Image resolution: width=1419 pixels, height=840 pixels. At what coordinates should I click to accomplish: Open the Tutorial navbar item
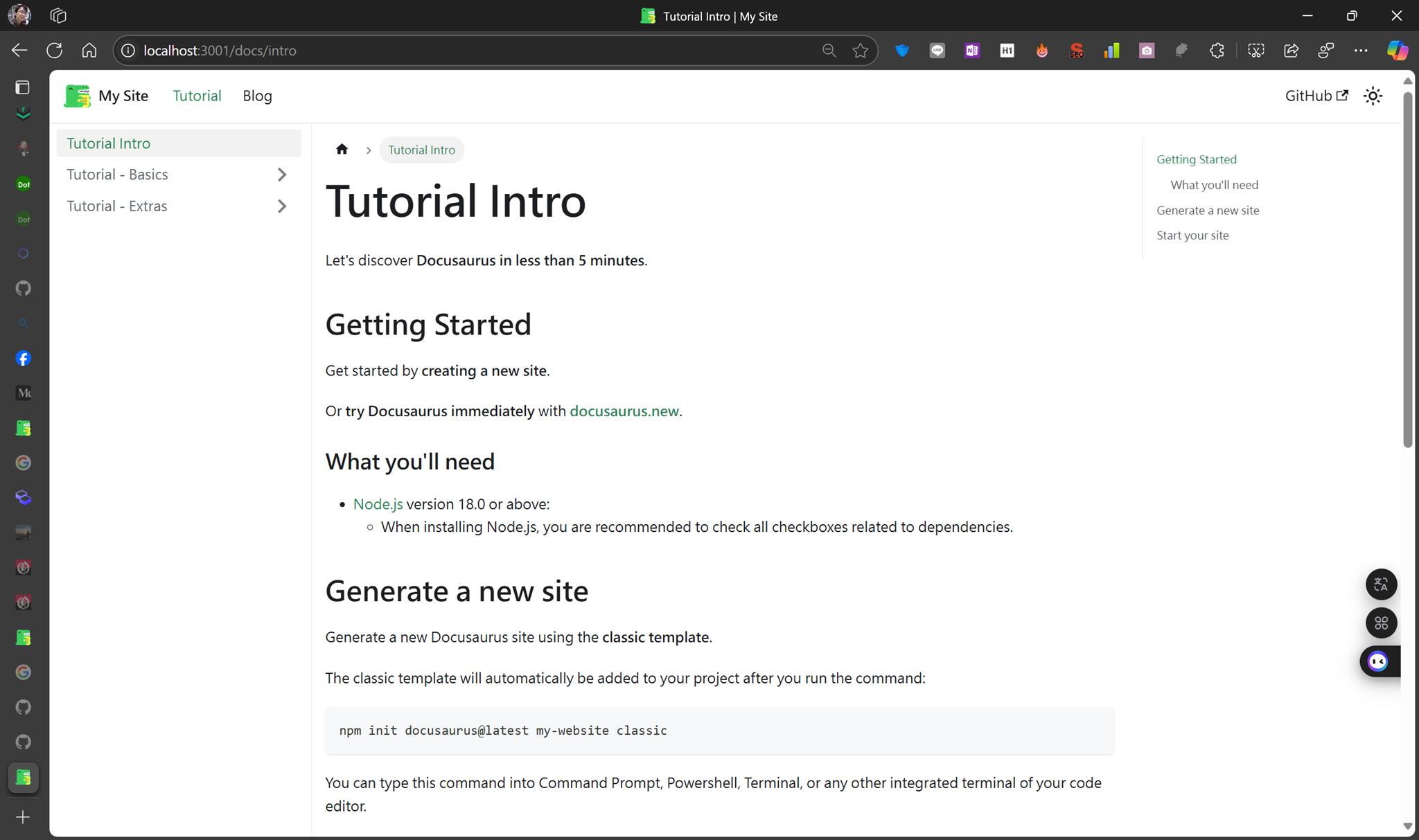pos(197,96)
